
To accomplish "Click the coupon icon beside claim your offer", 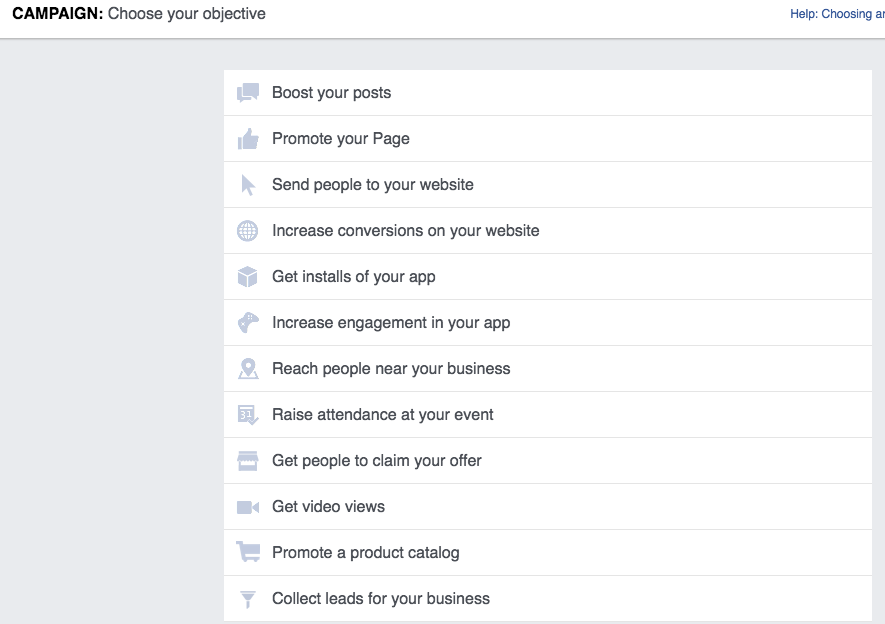I will (x=247, y=460).
